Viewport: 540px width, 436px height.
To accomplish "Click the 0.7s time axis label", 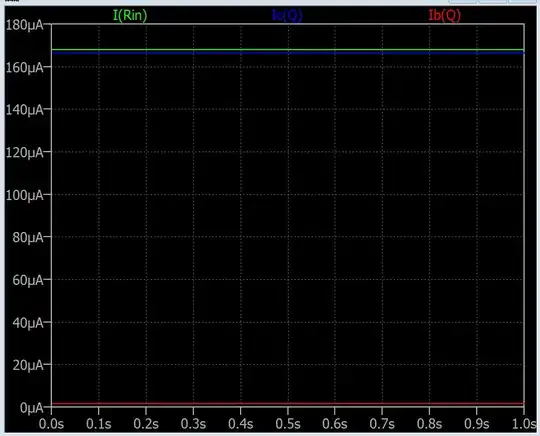I will (x=382, y=424).
